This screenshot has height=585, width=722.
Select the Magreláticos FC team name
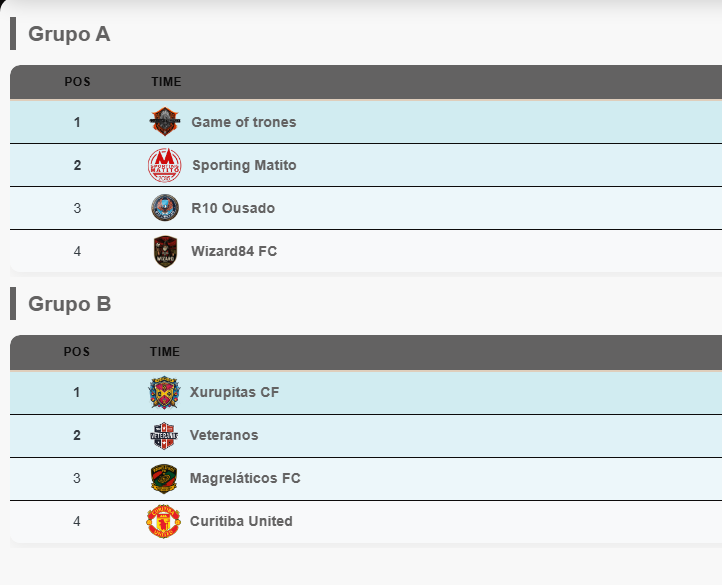(245, 478)
